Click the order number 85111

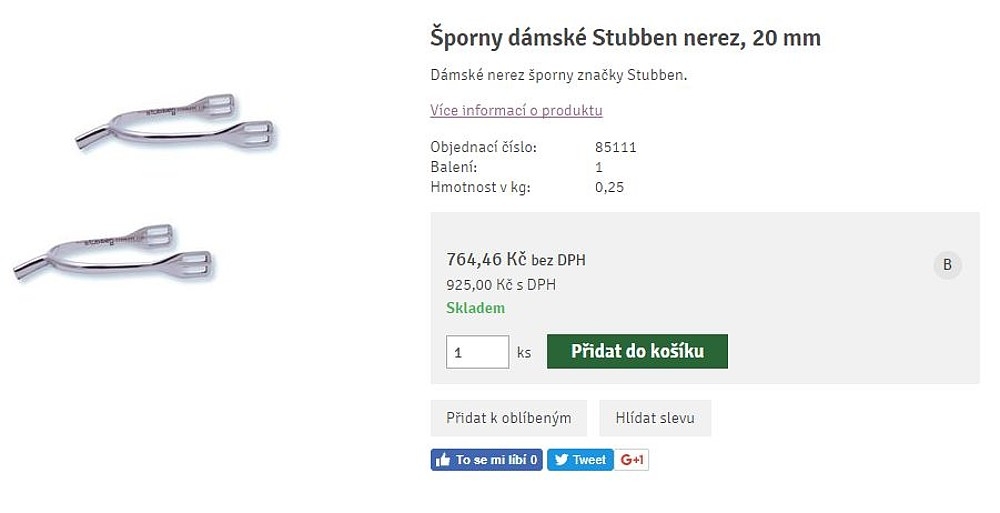[615, 148]
